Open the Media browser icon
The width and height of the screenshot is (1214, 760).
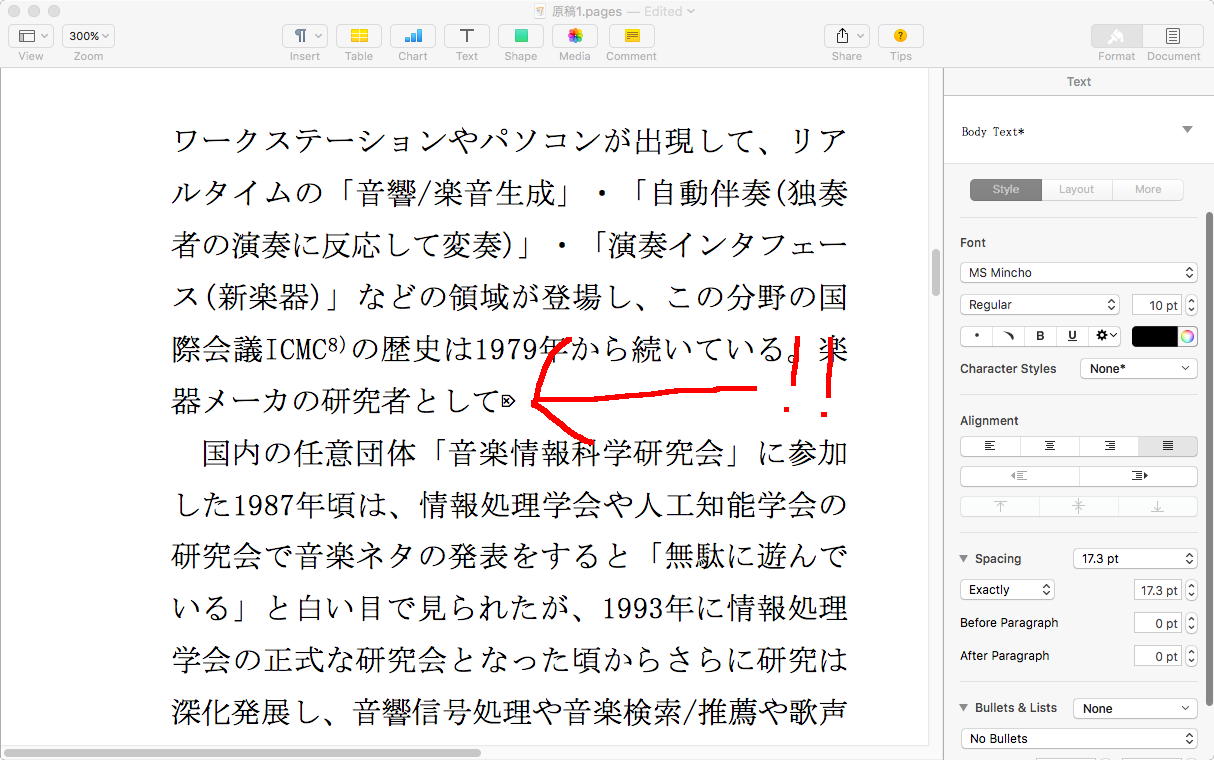pyautogui.click(x=574, y=36)
